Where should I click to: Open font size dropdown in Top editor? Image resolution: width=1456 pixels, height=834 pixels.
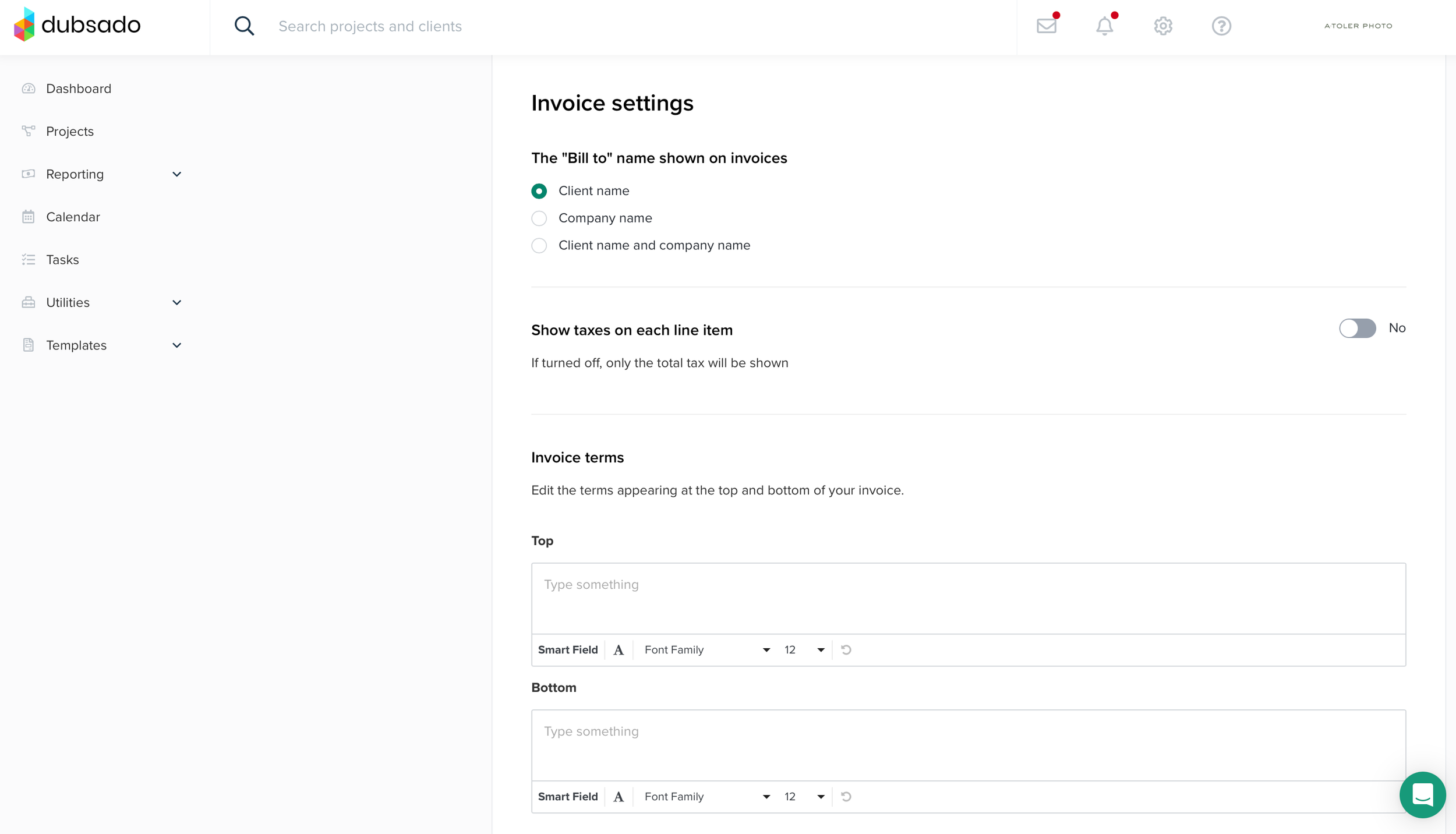point(804,650)
